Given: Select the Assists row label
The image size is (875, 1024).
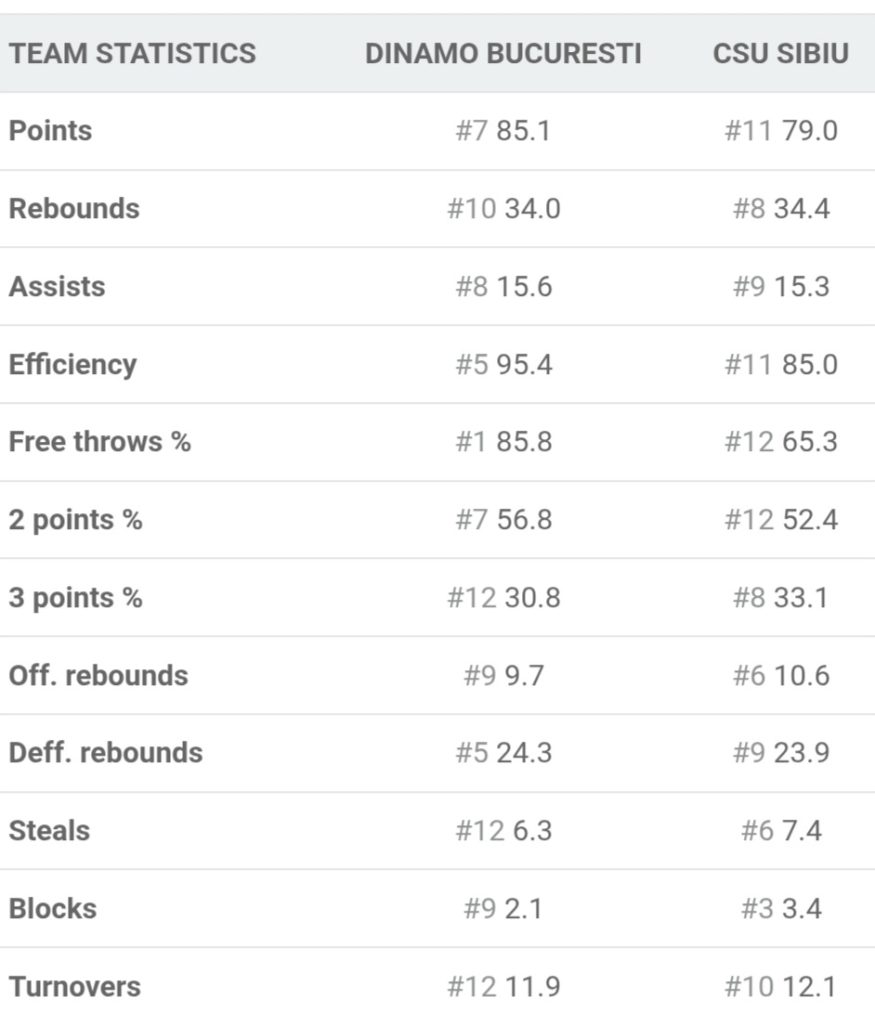Looking at the screenshot, I should (57, 287).
